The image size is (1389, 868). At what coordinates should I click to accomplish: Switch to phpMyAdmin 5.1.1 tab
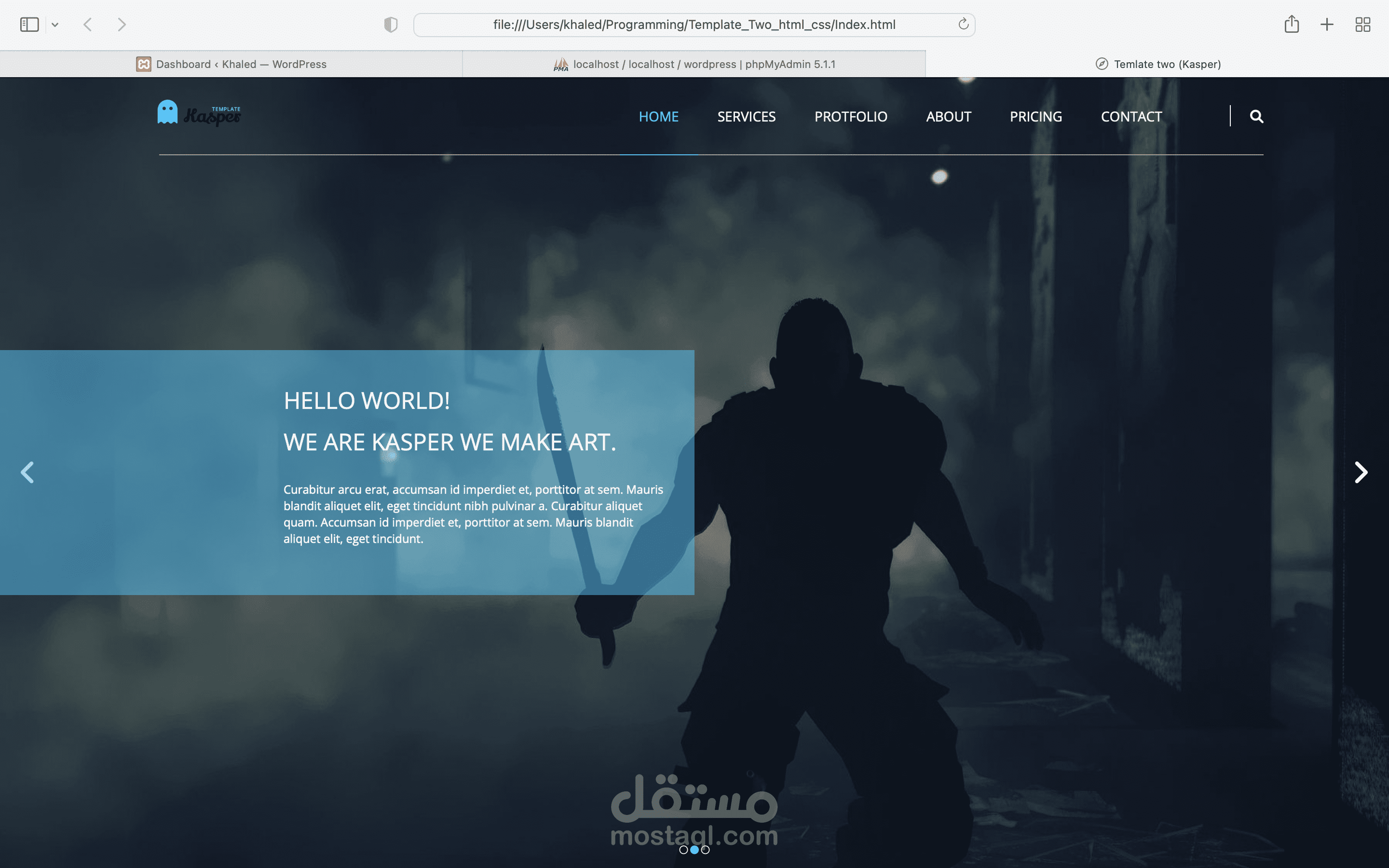694,64
